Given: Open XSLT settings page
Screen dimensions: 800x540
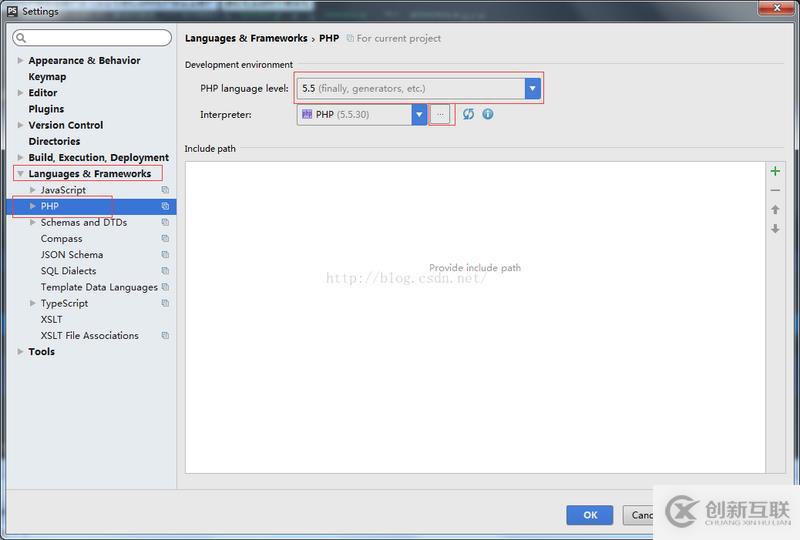Looking at the screenshot, I should pos(52,320).
